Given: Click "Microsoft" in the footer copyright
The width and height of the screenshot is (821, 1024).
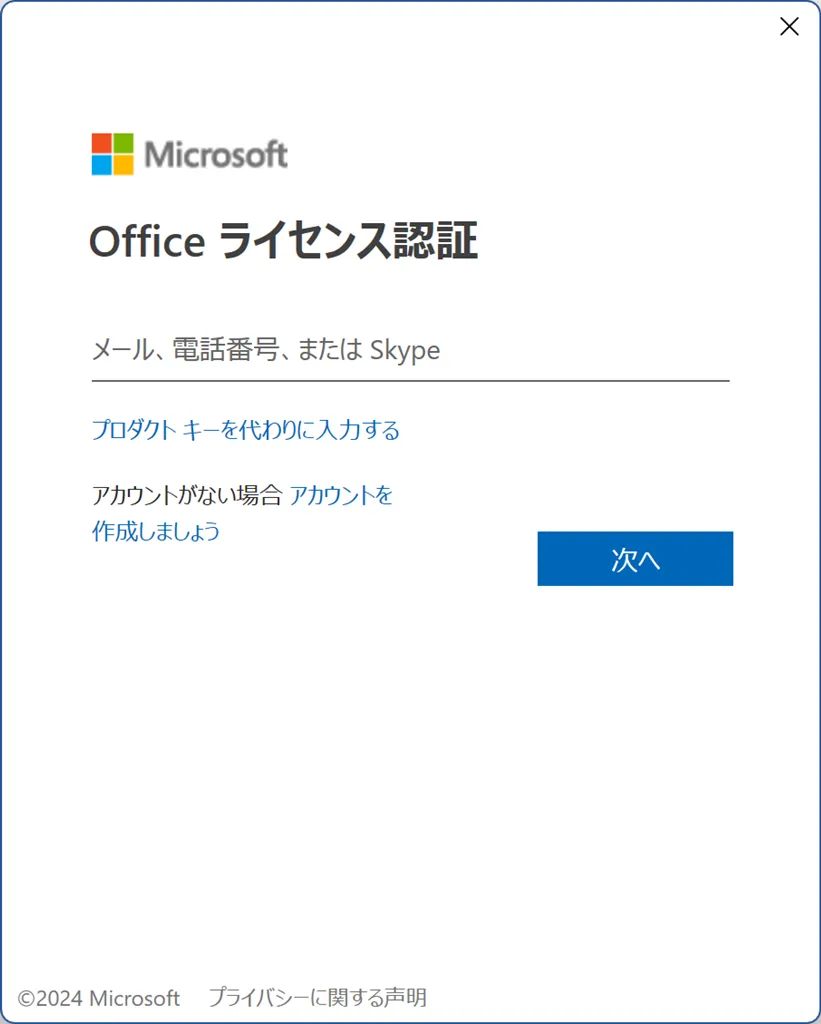Looking at the screenshot, I should click(x=135, y=998).
